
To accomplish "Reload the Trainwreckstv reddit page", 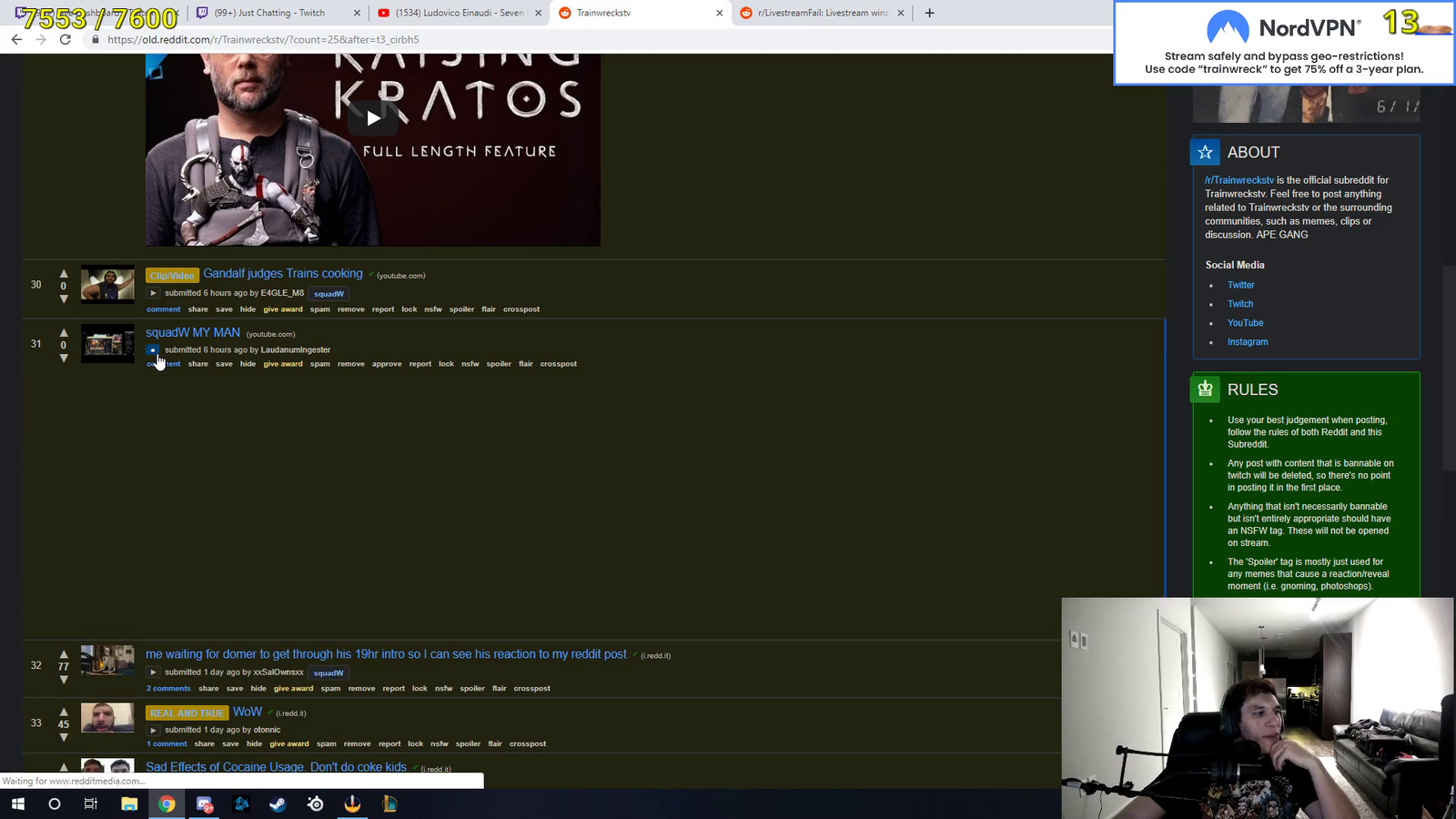I will click(x=65, y=39).
